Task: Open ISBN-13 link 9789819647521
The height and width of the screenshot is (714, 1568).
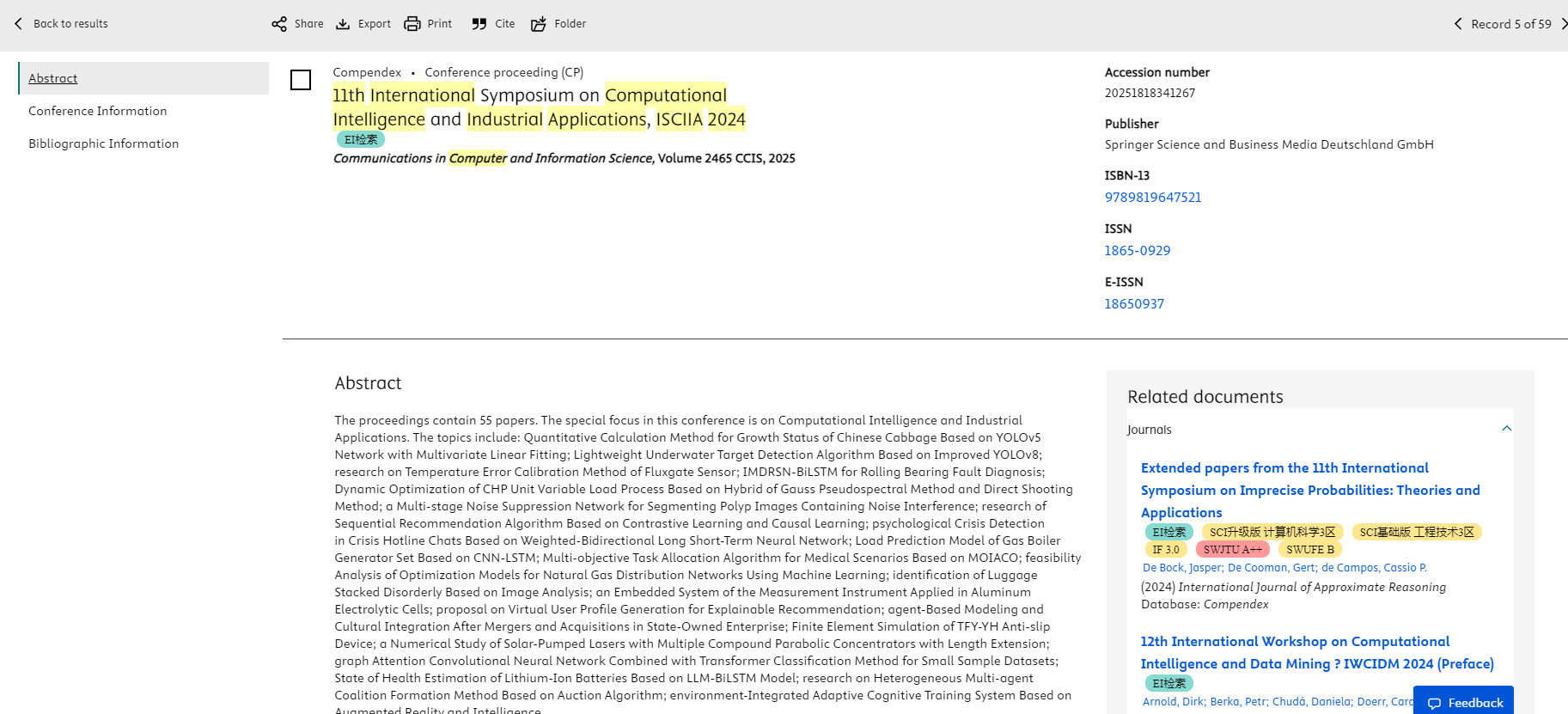Action: [1153, 198]
